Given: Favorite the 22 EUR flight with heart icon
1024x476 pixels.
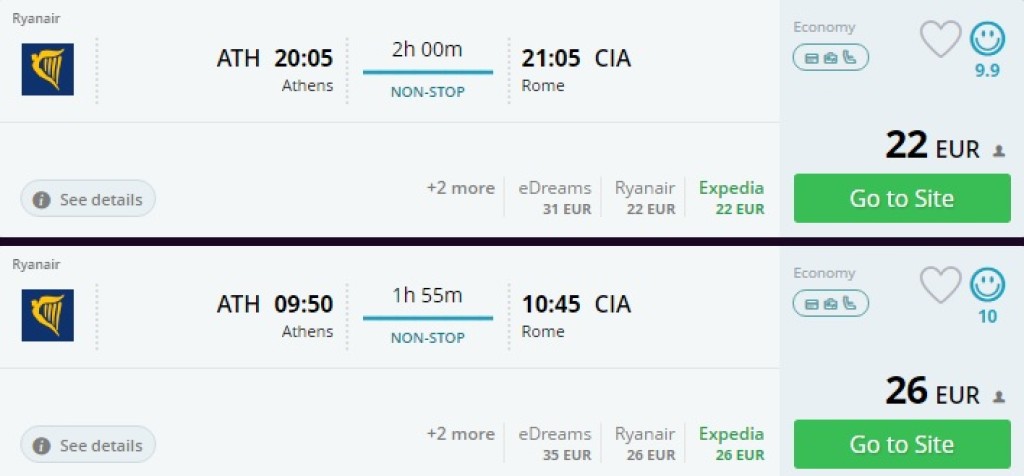Looking at the screenshot, I should [940, 40].
